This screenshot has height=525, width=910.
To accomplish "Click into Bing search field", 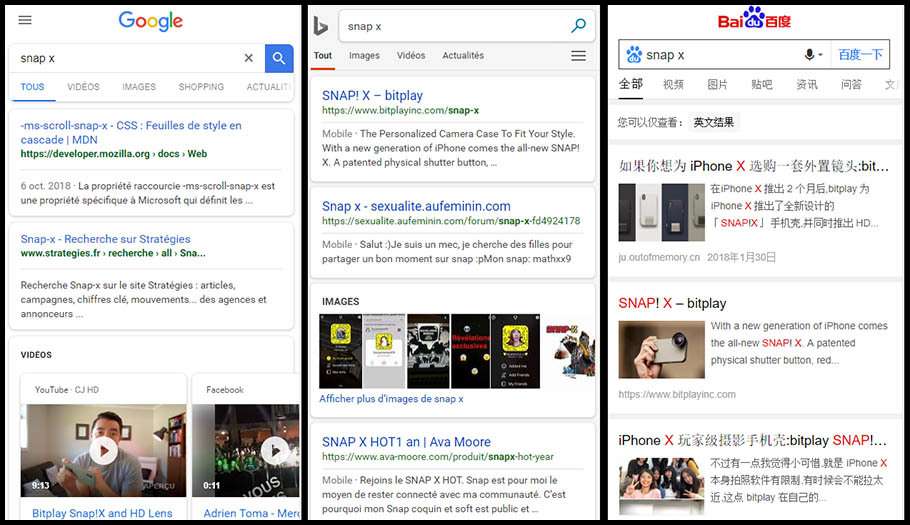I will tap(453, 26).
